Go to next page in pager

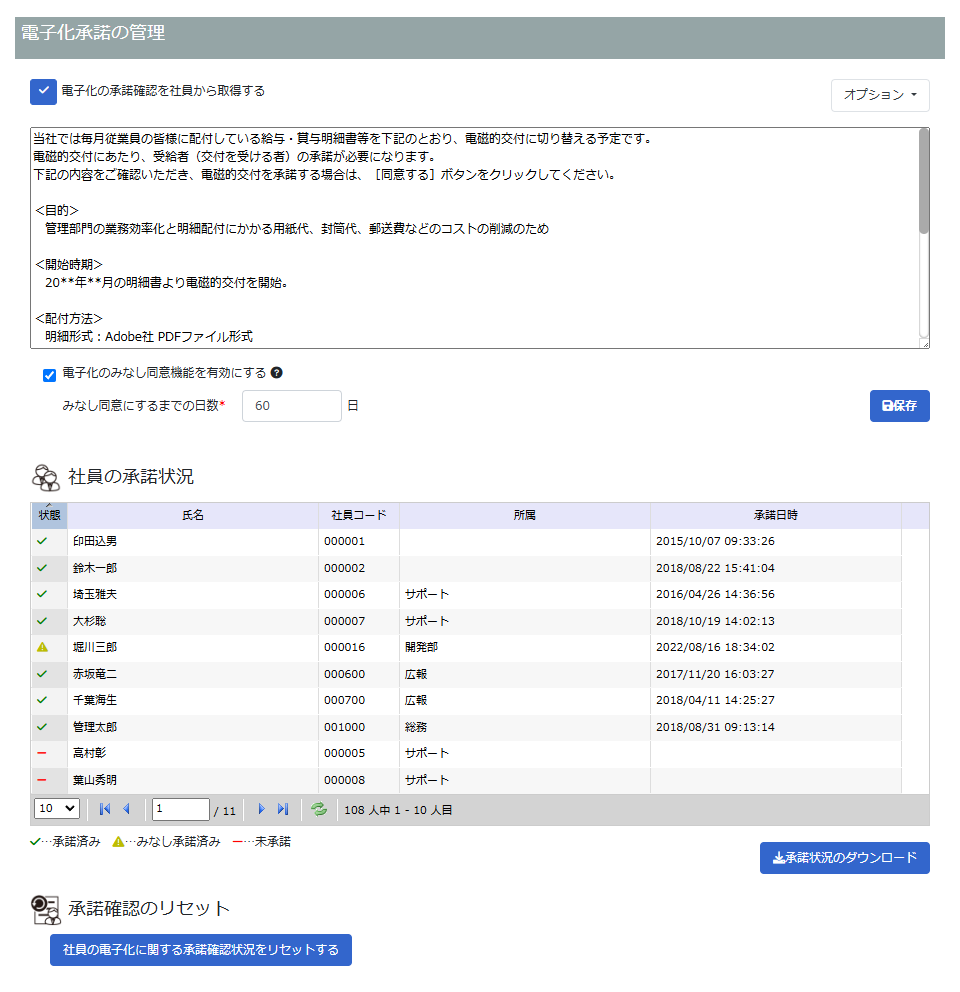pyautogui.click(x=261, y=809)
